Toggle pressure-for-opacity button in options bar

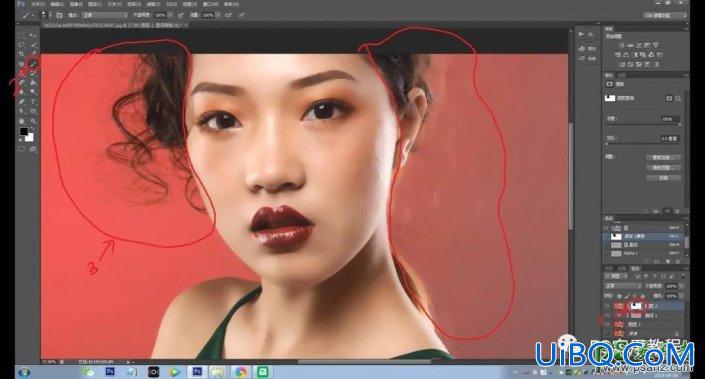click(180, 15)
